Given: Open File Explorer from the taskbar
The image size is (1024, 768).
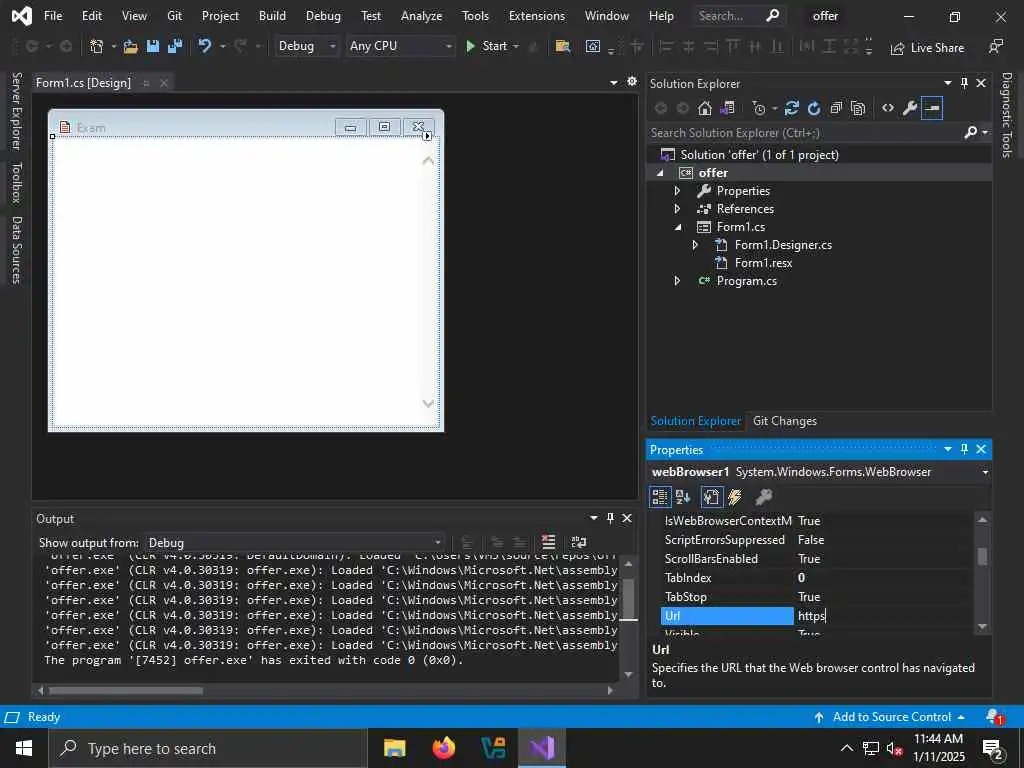Looking at the screenshot, I should (x=394, y=748).
